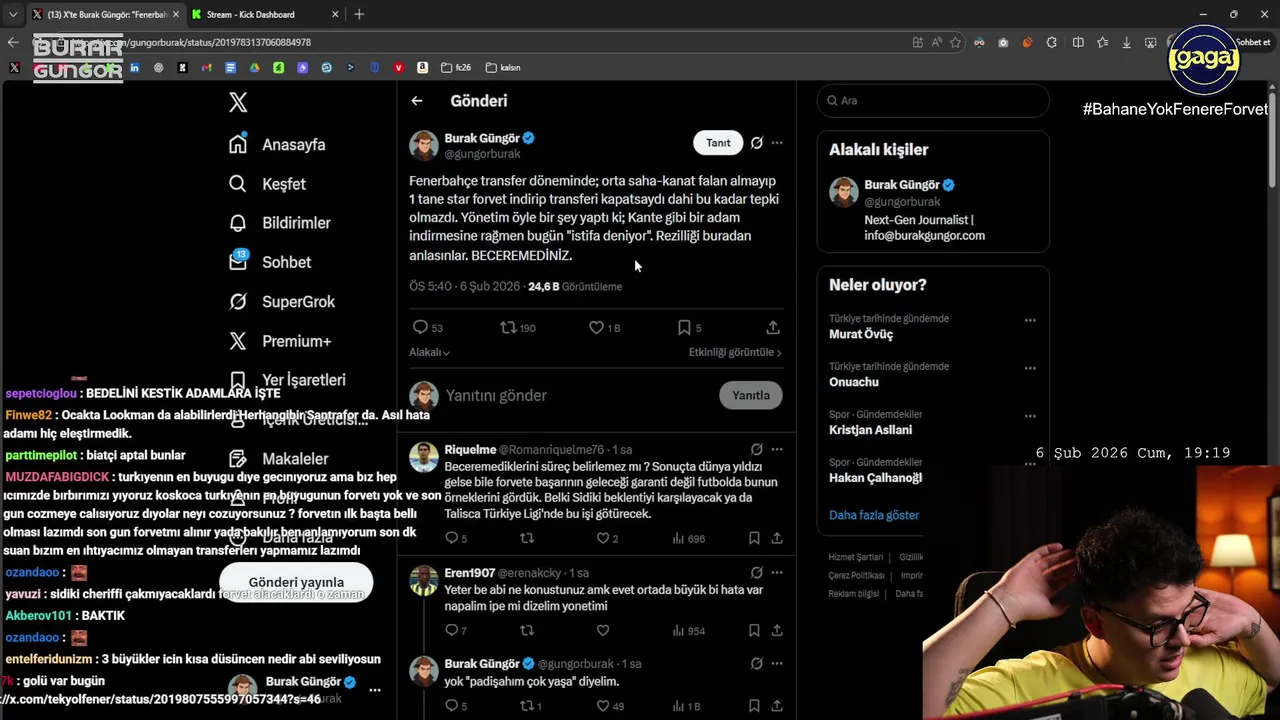Image resolution: width=1280 pixels, height=720 pixels.
Task: Open more options on Riquelme's reply
Action: pyautogui.click(x=777, y=450)
